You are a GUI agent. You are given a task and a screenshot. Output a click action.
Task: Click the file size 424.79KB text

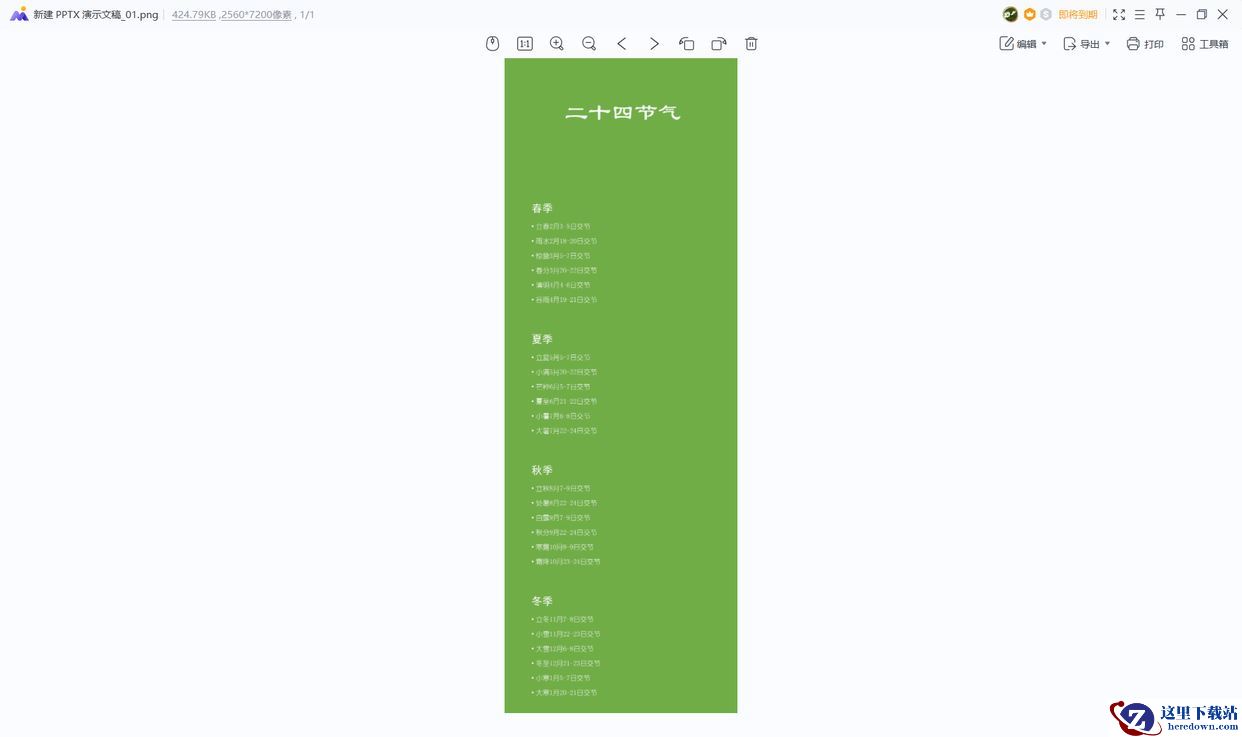pyautogui.click(x=194, y=15)
